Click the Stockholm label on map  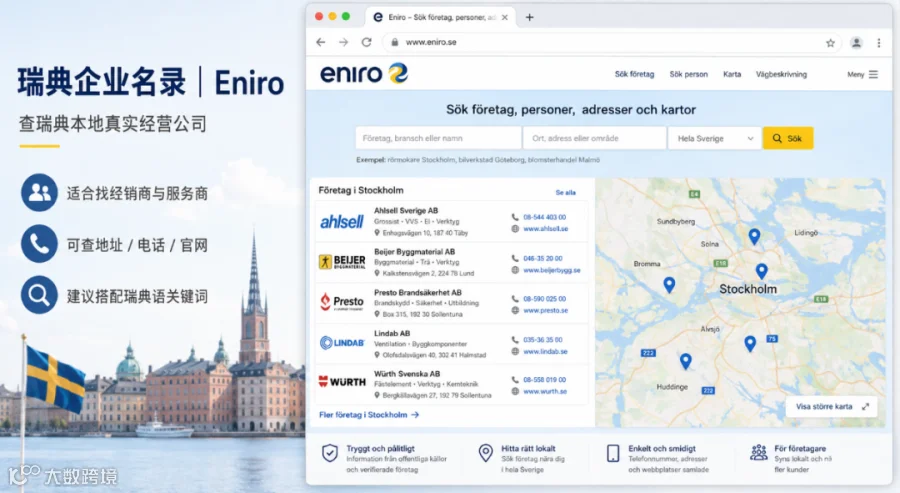pyautogui.click(x=748, y=289)
